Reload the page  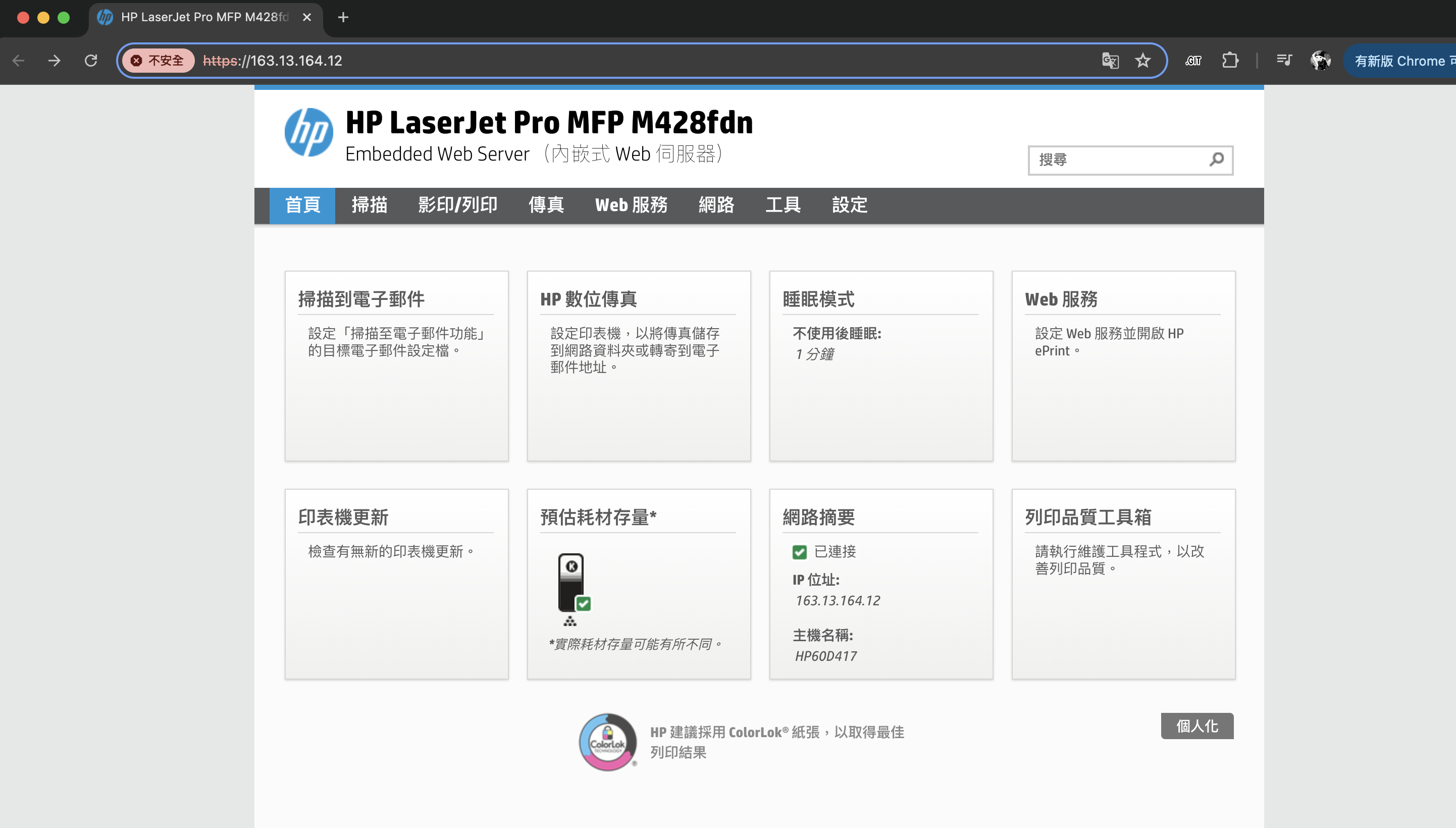click(91, 60)
